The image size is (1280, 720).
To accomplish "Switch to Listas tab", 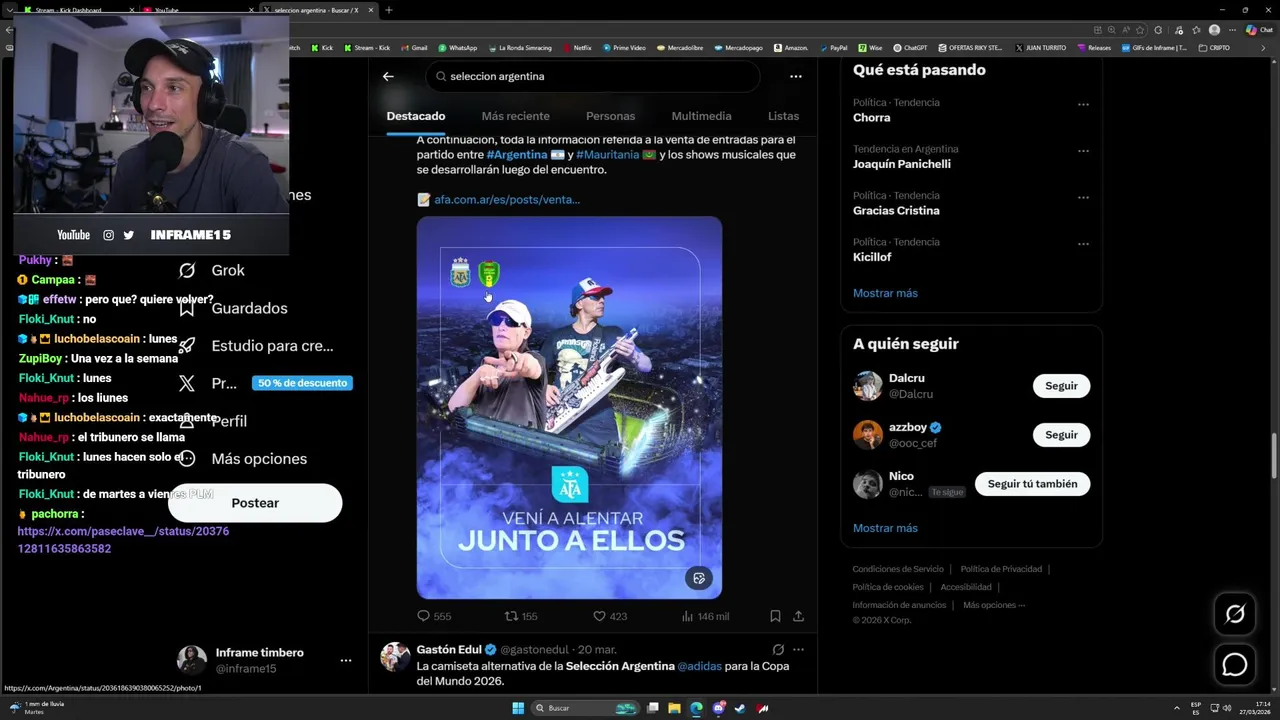I will [x=783, y=116].
